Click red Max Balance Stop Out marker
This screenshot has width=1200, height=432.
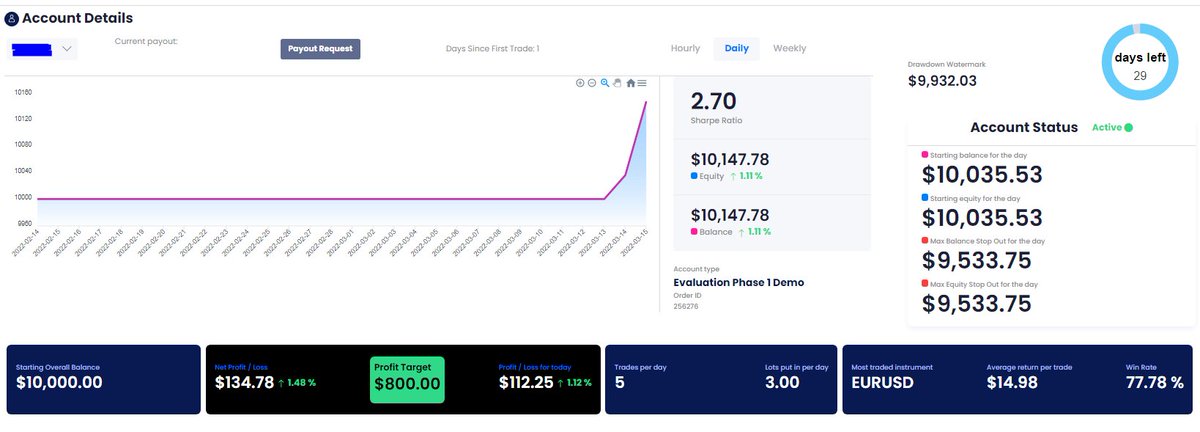[925, 241]
